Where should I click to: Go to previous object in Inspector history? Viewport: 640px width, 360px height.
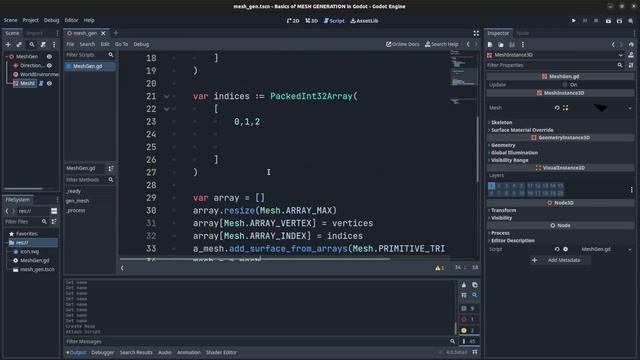click(x=613, y=44)
